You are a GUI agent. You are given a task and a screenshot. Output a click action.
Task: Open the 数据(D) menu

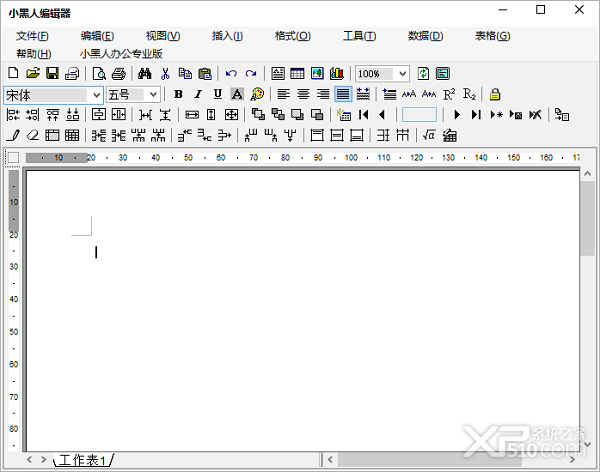(426, 36)
